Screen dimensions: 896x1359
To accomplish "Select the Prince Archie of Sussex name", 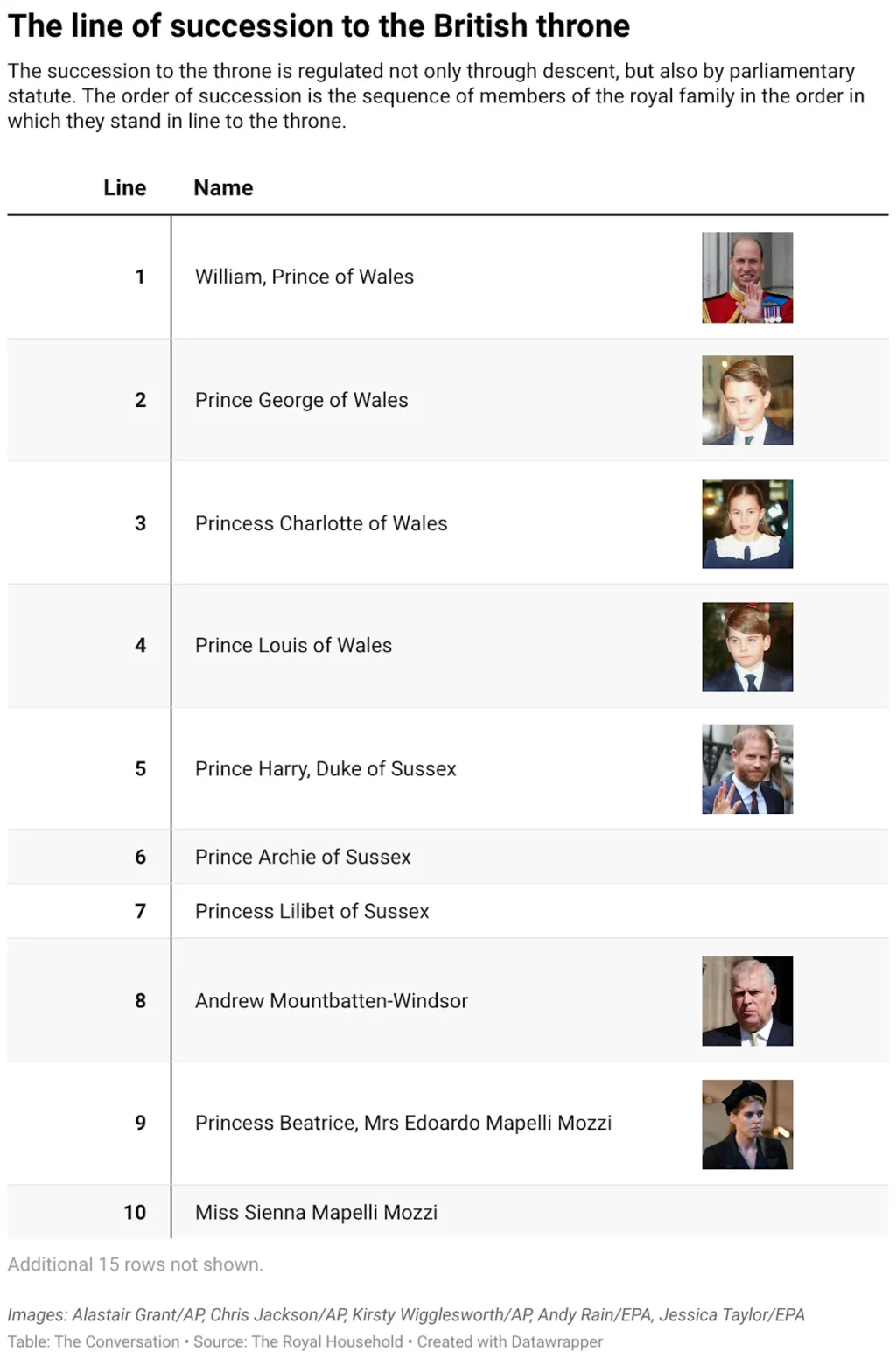I will coord(303,857).
